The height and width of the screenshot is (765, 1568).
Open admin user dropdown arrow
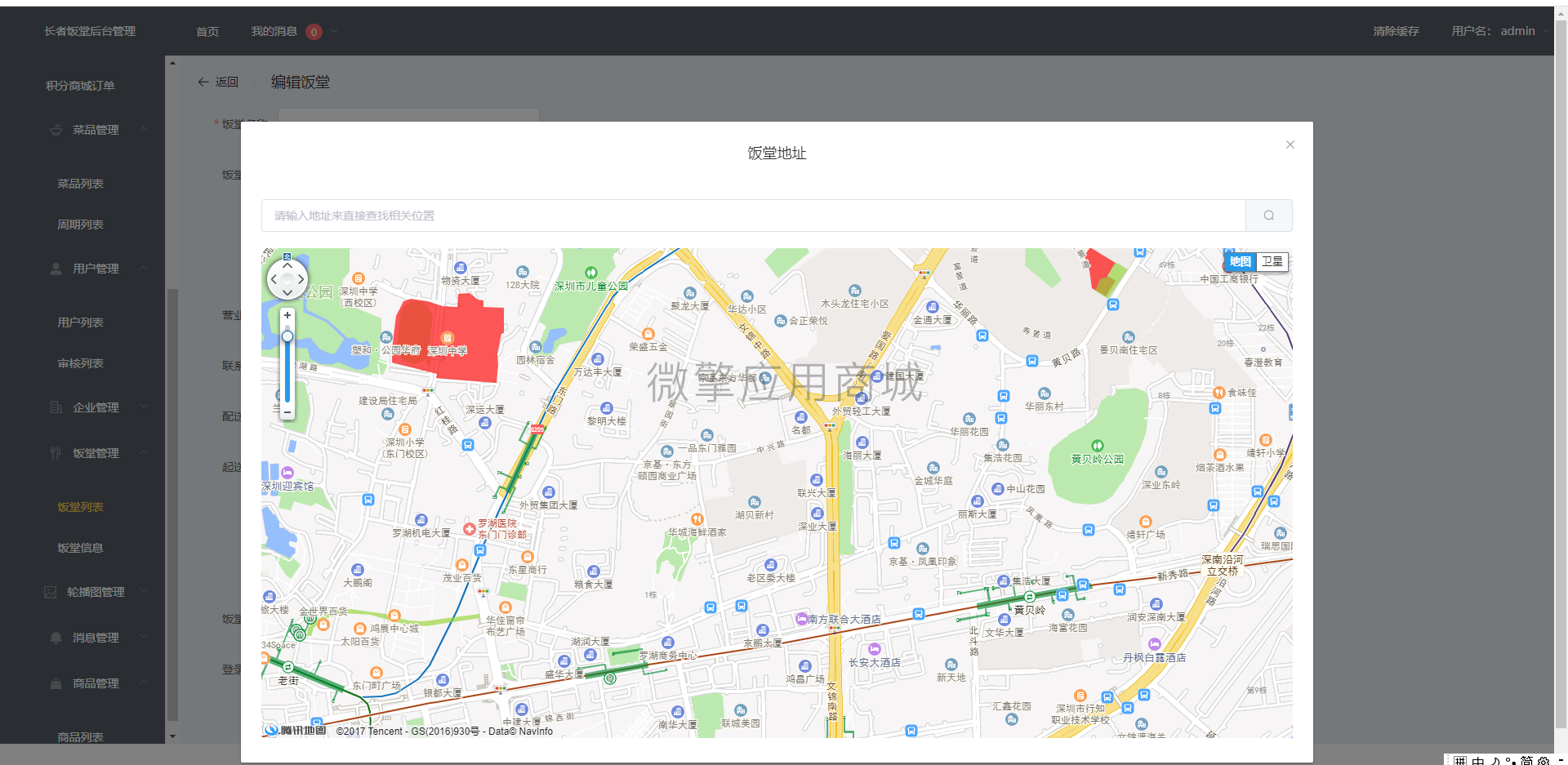[x=1546, y=31]
